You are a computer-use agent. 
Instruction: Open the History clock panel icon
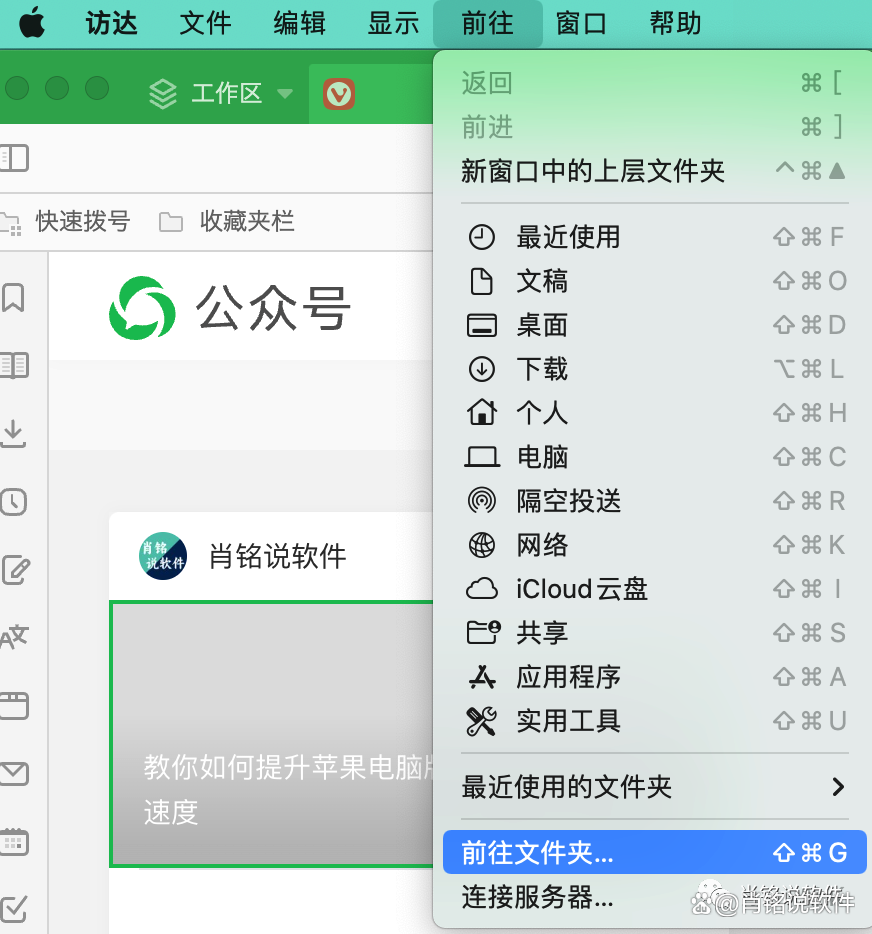point(13,502)
